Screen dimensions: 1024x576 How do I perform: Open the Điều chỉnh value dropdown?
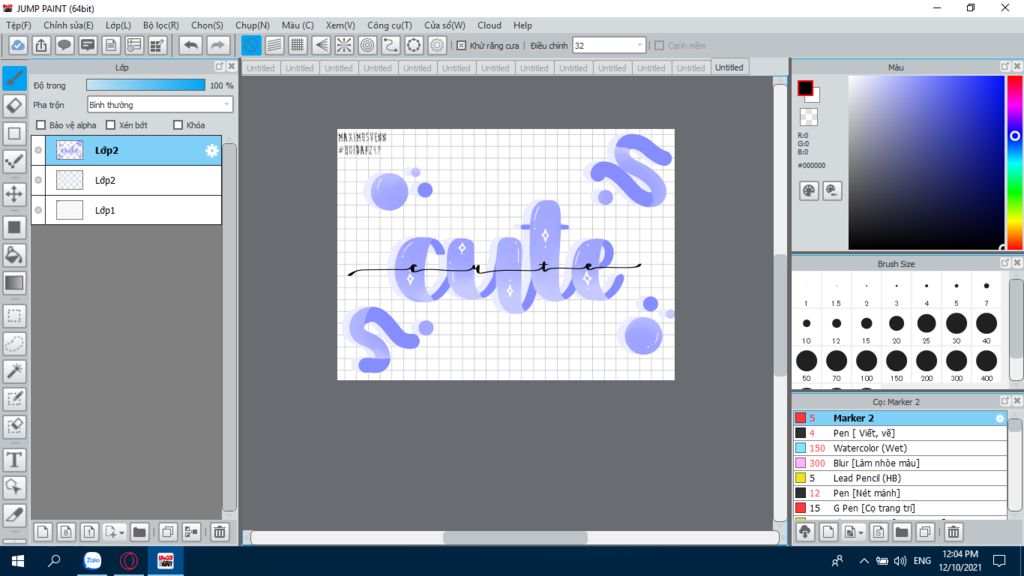click(609, 45)
